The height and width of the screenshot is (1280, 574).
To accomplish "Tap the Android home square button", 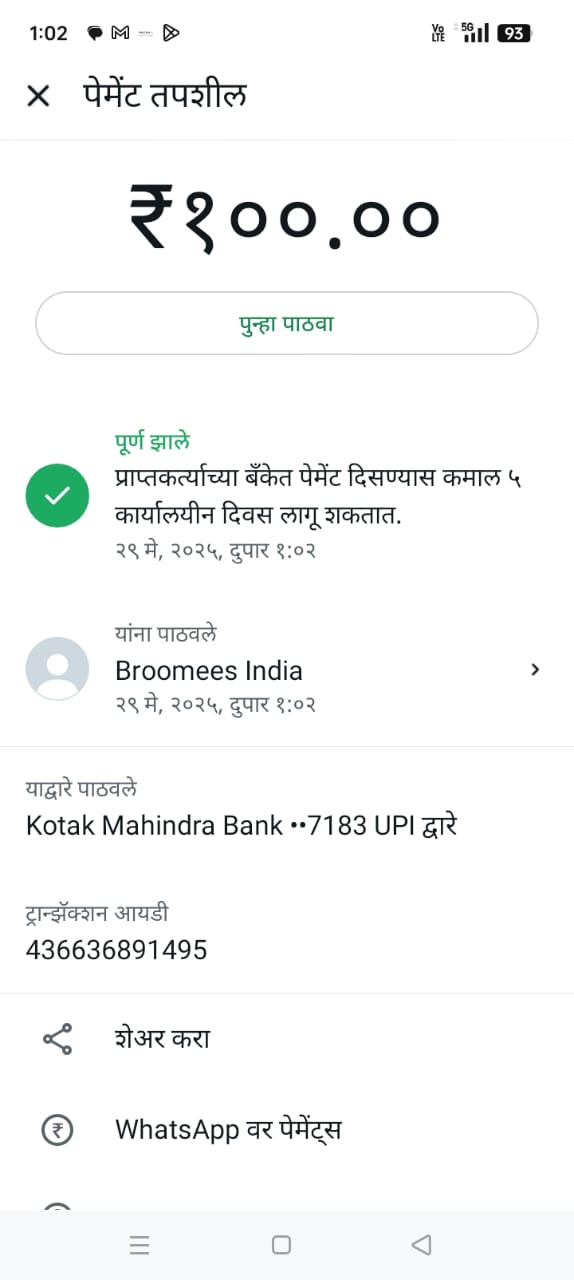I will (282, 1245).
